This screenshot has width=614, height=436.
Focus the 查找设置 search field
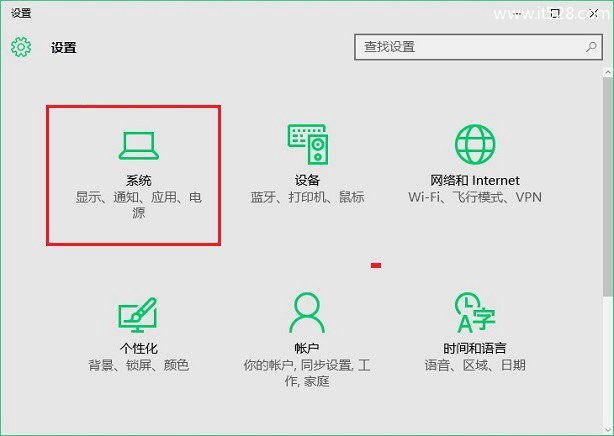click(478, 47)
